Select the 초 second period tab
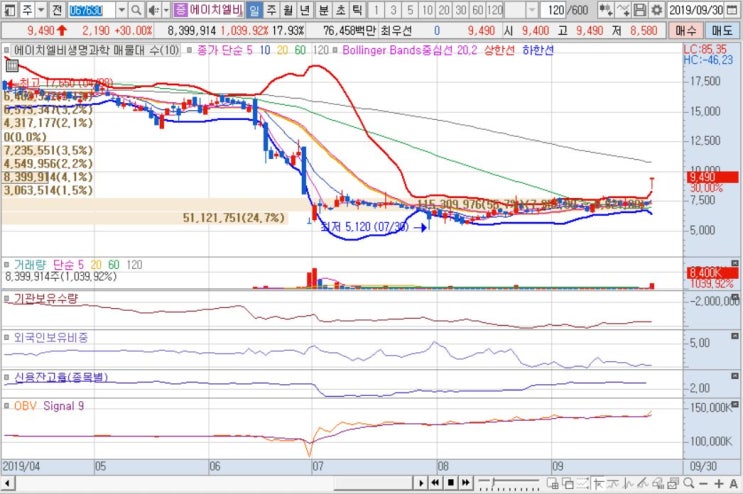The image size is (743, 494). coord(341,9)
